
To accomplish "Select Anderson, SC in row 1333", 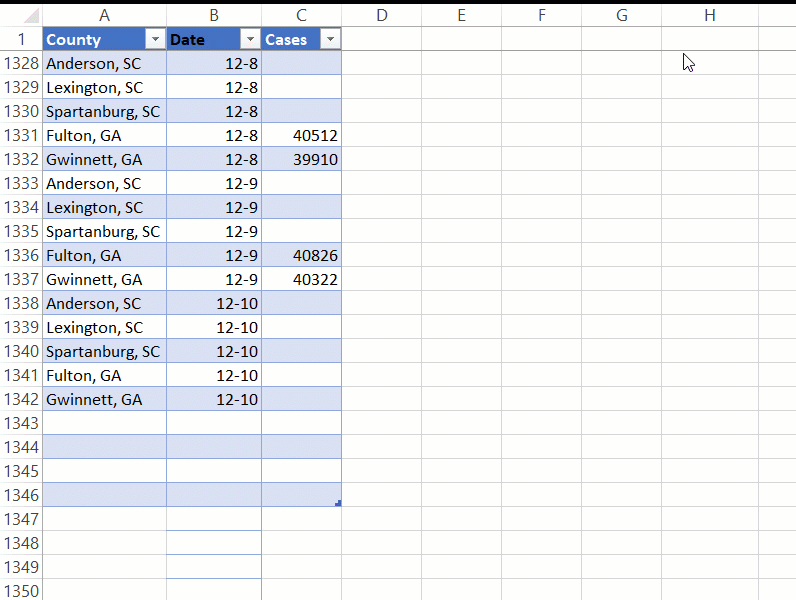I will click(105, 183).
